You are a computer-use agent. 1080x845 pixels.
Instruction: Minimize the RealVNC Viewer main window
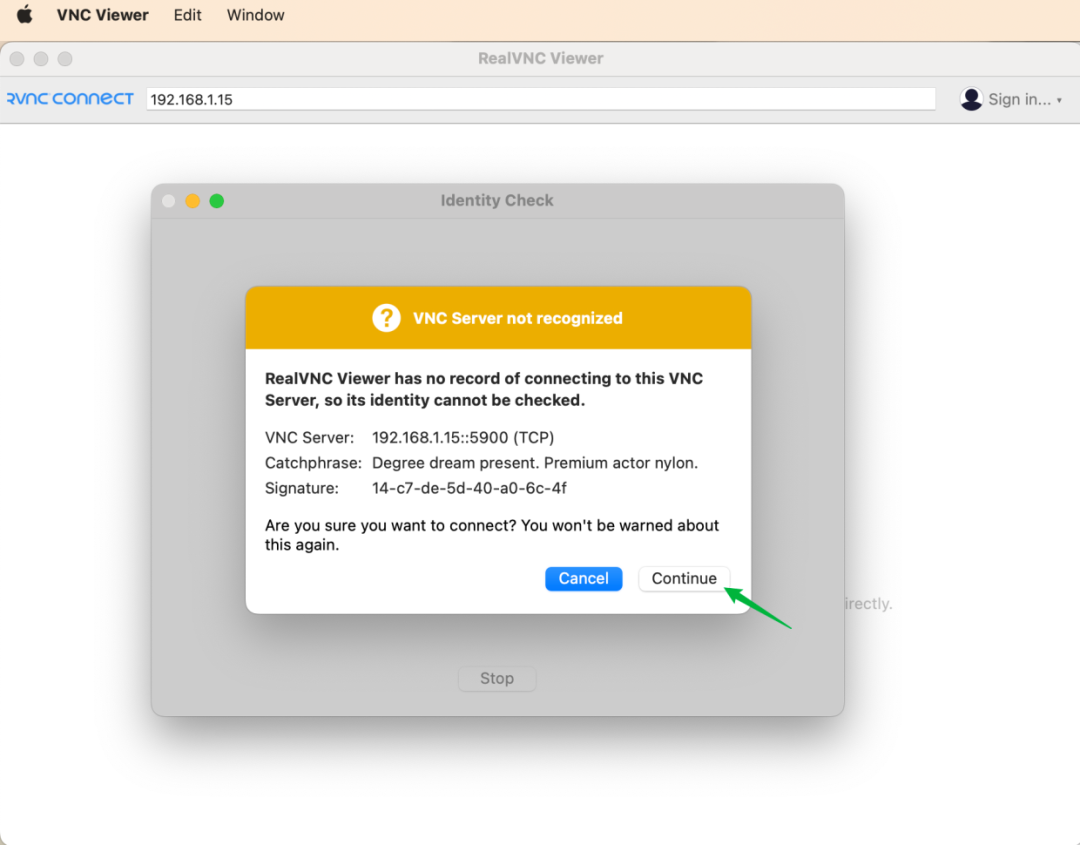(x=41, y=59)
